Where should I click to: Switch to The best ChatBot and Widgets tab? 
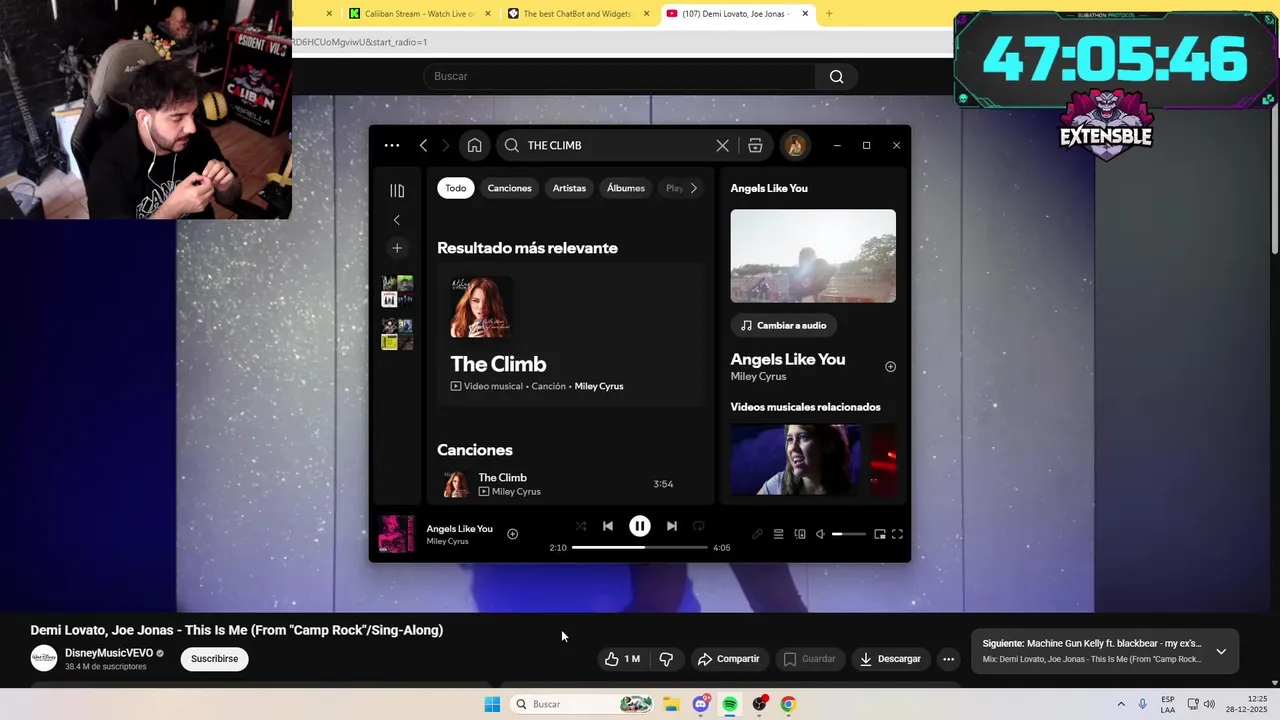pos(579,14)
